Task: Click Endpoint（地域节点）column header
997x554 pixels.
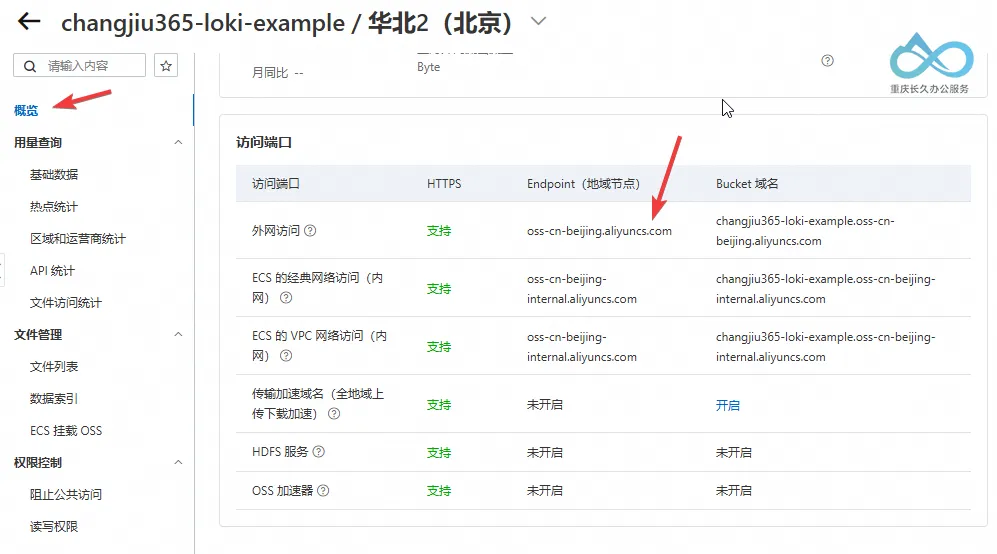Action: pyautogui.click(x=583, y=184)
